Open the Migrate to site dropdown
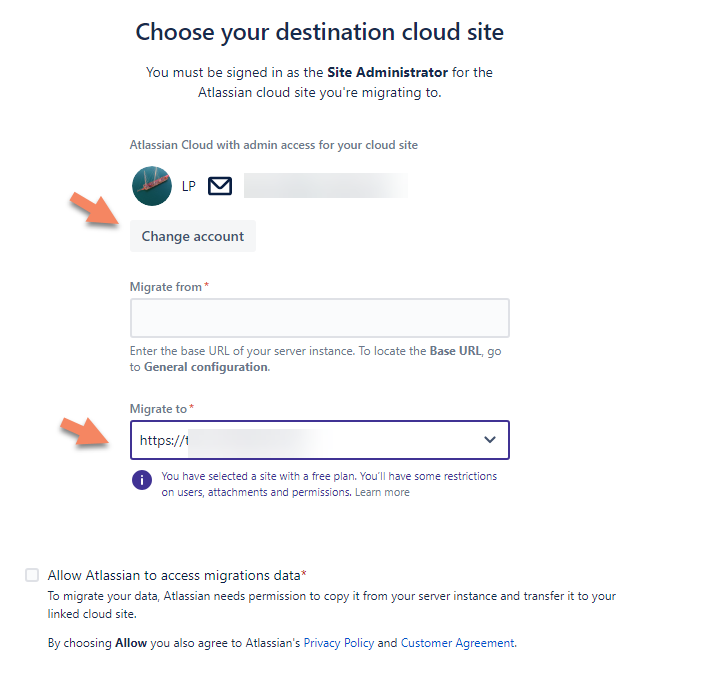The height and width of the screenshot is (689, 718). click(320, 440)
